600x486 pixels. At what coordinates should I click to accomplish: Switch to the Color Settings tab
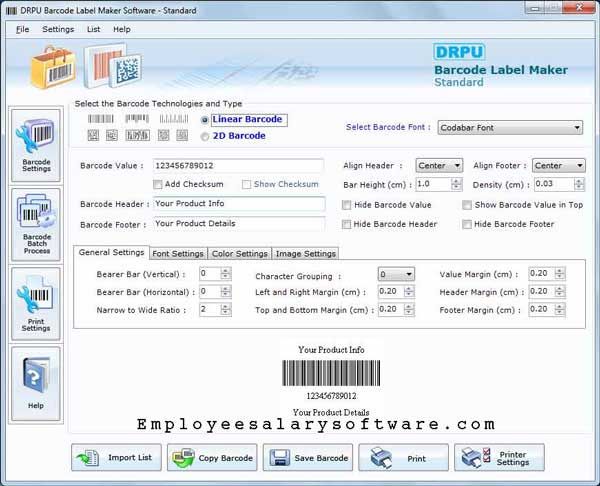pos(240,254)
